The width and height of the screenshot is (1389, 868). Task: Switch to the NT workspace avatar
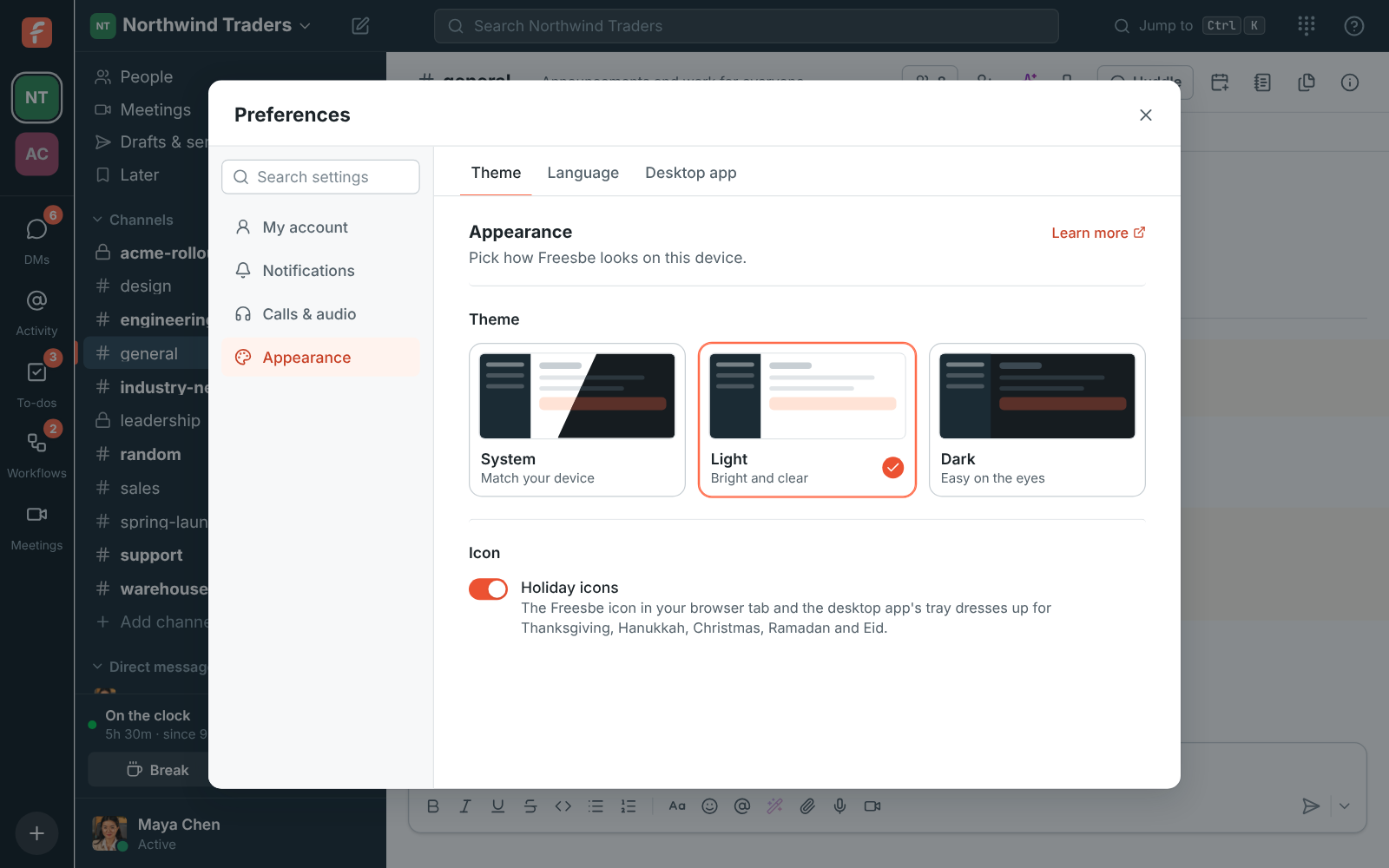pyautogui.click(x=36, y=97)
